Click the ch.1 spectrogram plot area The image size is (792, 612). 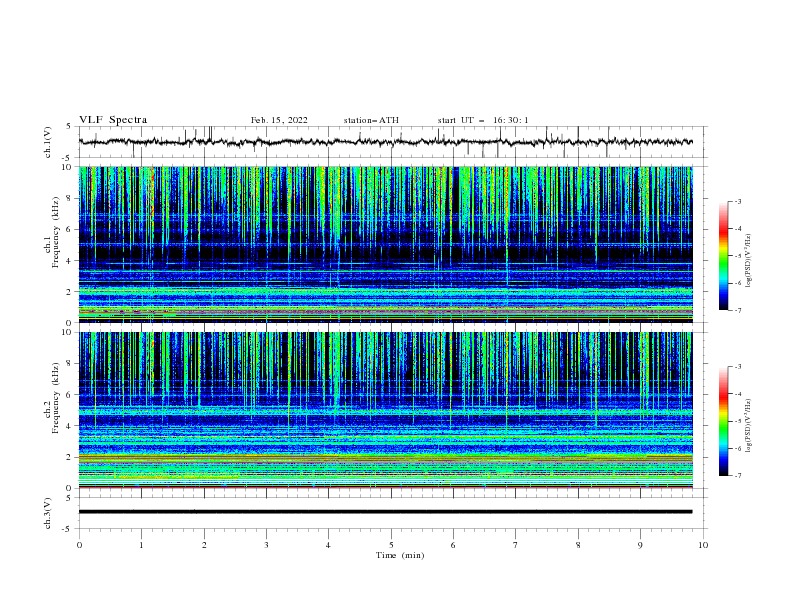[x=386, y=244]
